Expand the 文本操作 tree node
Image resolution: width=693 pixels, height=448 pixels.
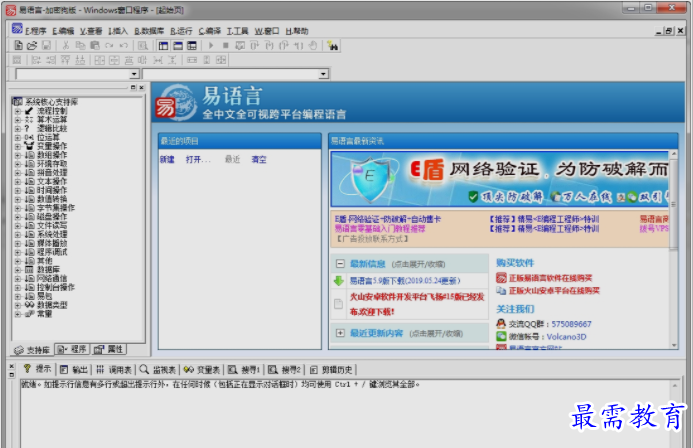(18, 182)
